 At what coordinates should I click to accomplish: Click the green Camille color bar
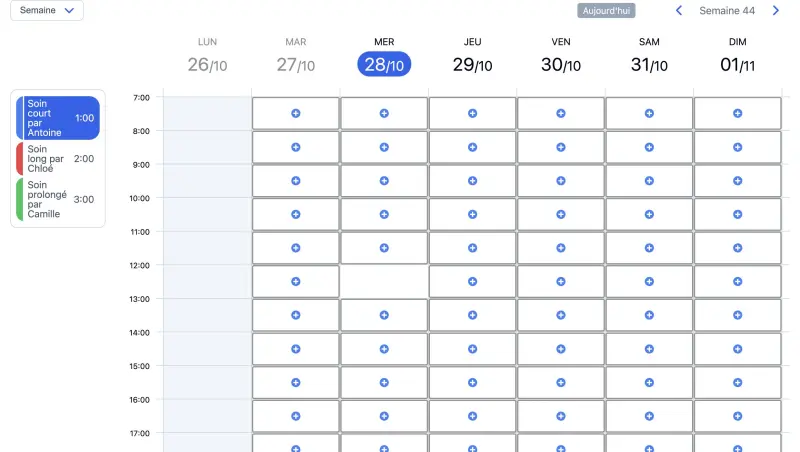click(19, 199)
